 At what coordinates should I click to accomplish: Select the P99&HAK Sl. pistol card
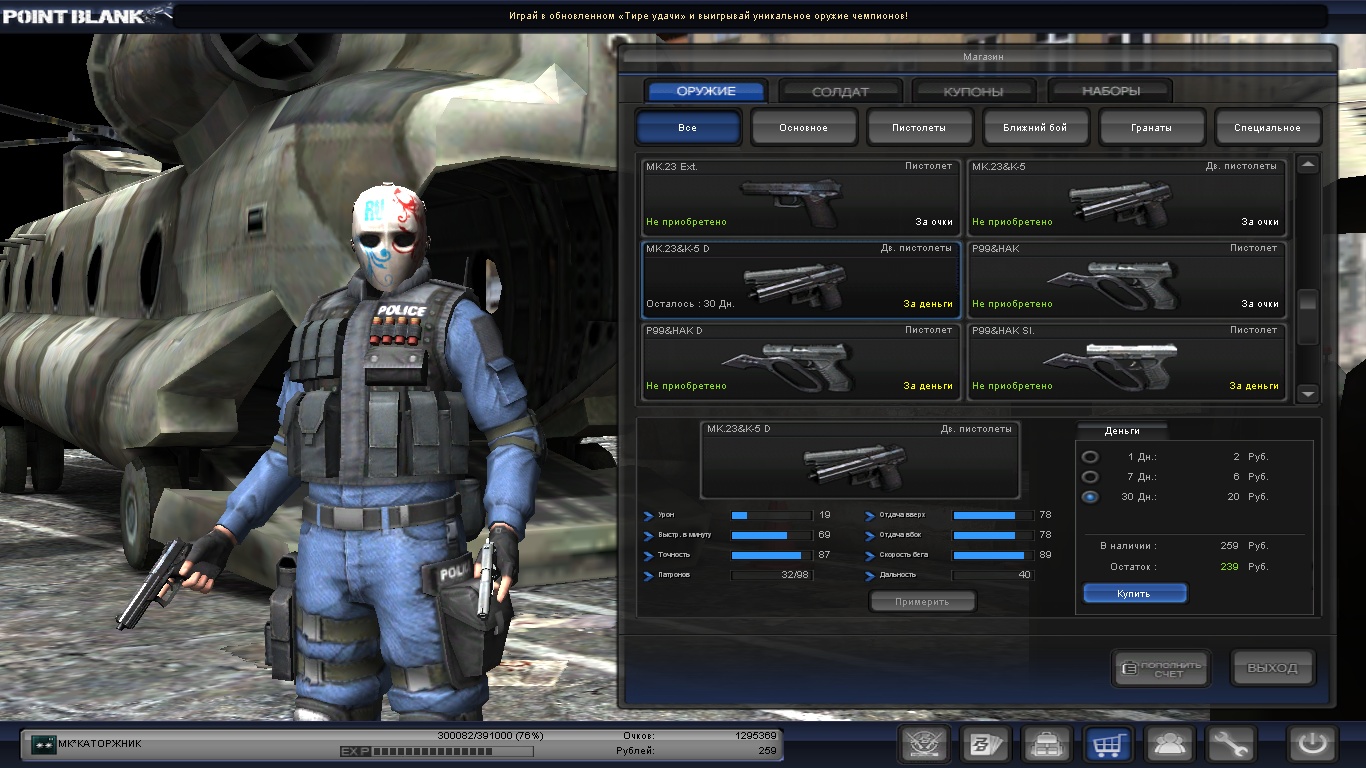pyautogui.click(x=1126, y=362)
